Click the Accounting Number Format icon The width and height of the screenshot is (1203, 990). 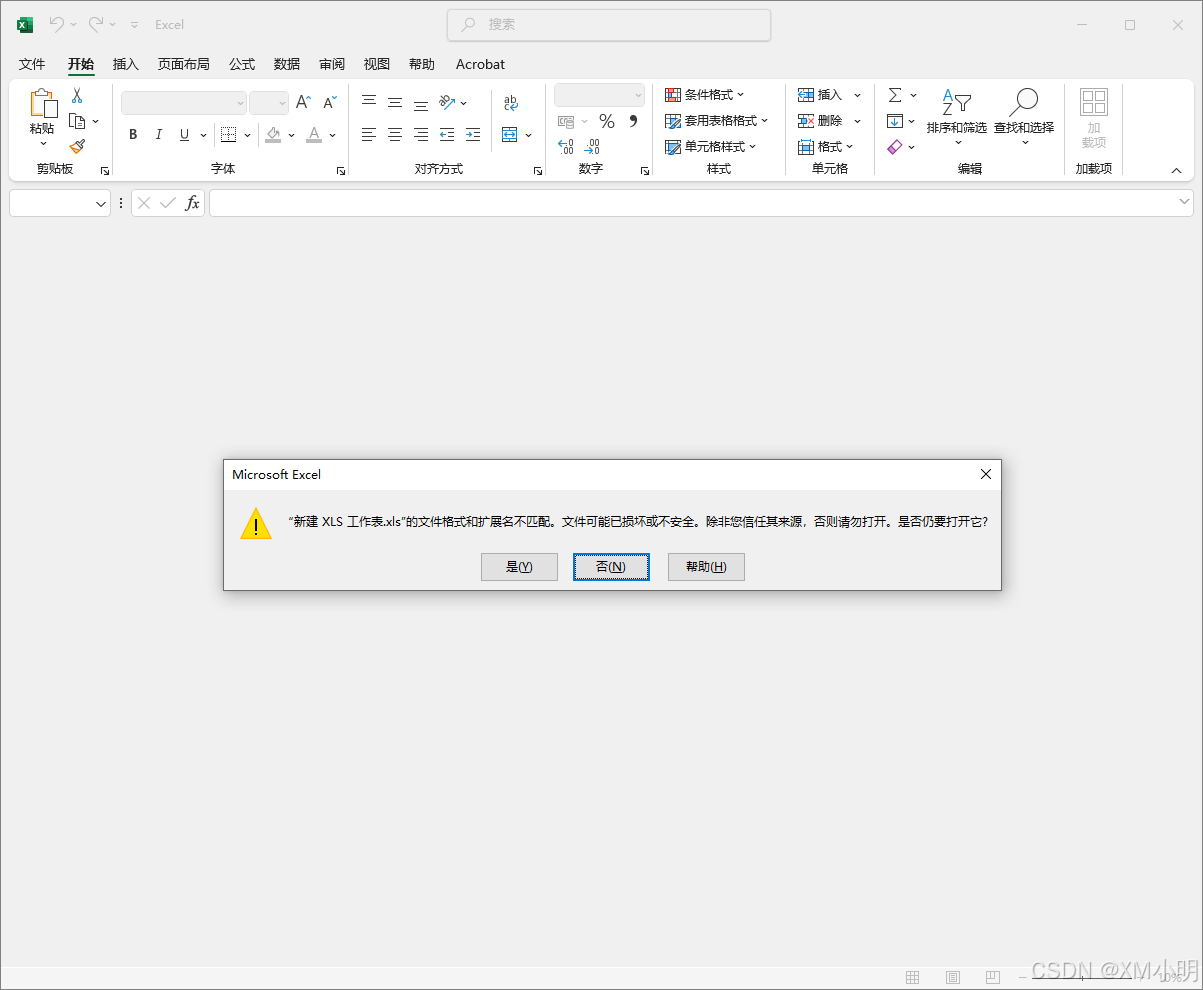(566, 122)
